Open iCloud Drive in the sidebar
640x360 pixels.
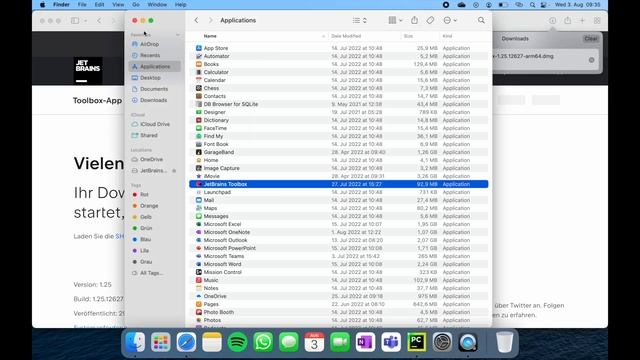tap(155, 124)
